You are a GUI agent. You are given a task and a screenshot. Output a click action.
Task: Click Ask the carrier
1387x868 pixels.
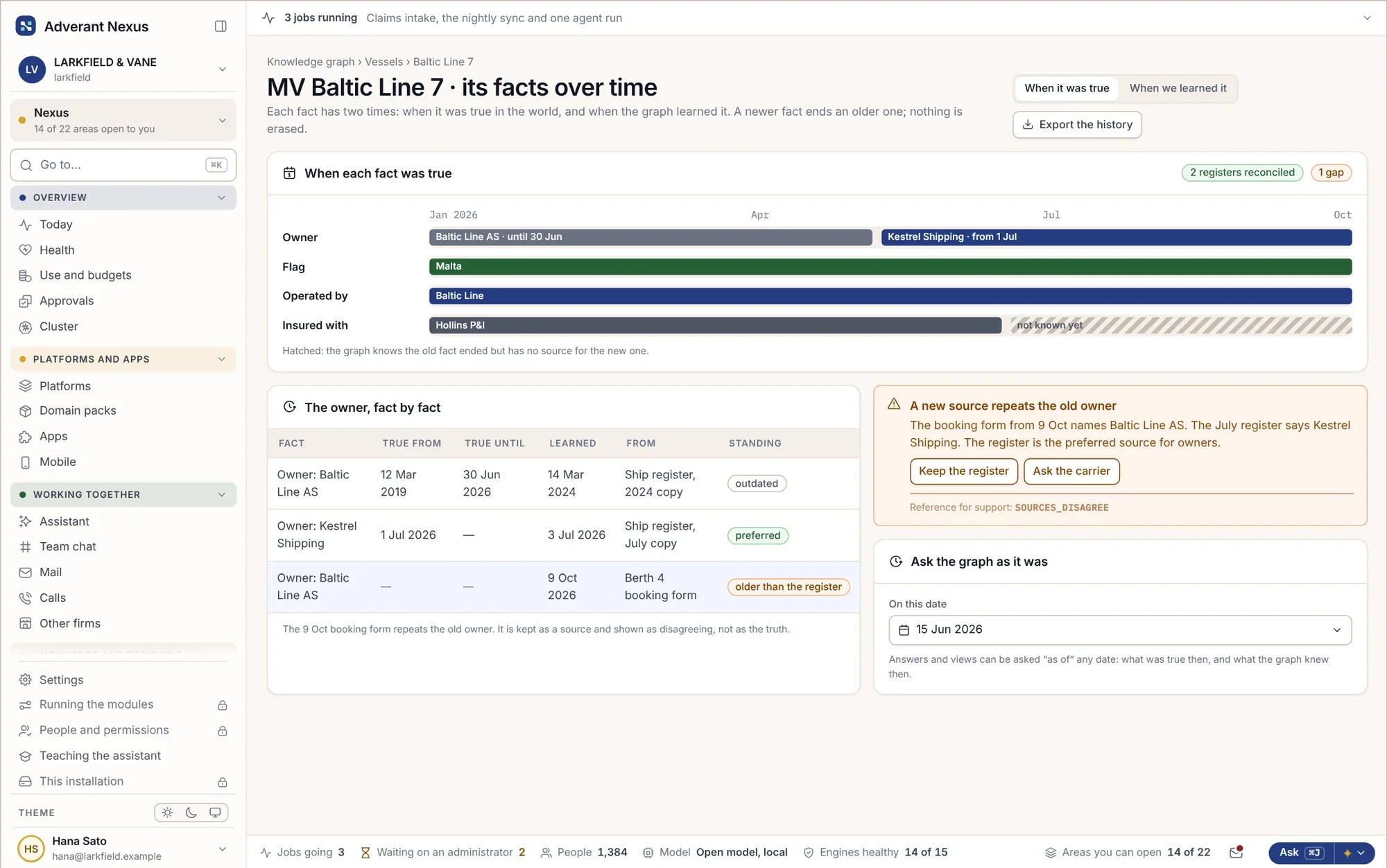tap(1071, 471)
